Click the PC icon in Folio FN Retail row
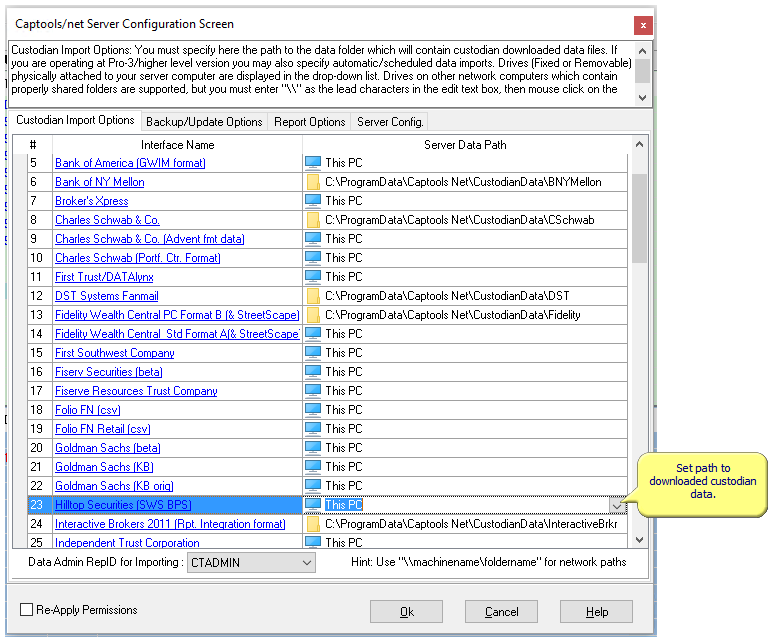Viewport: 771px width, 642px height. pos(313,429)
